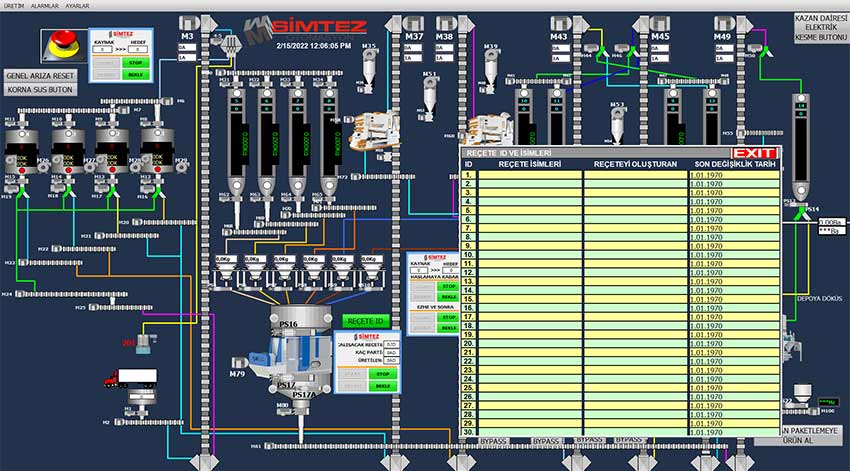This screenshot has width=850, height=471.
Task: Select the M43 elevator motor icon
Action: point(561,23)
